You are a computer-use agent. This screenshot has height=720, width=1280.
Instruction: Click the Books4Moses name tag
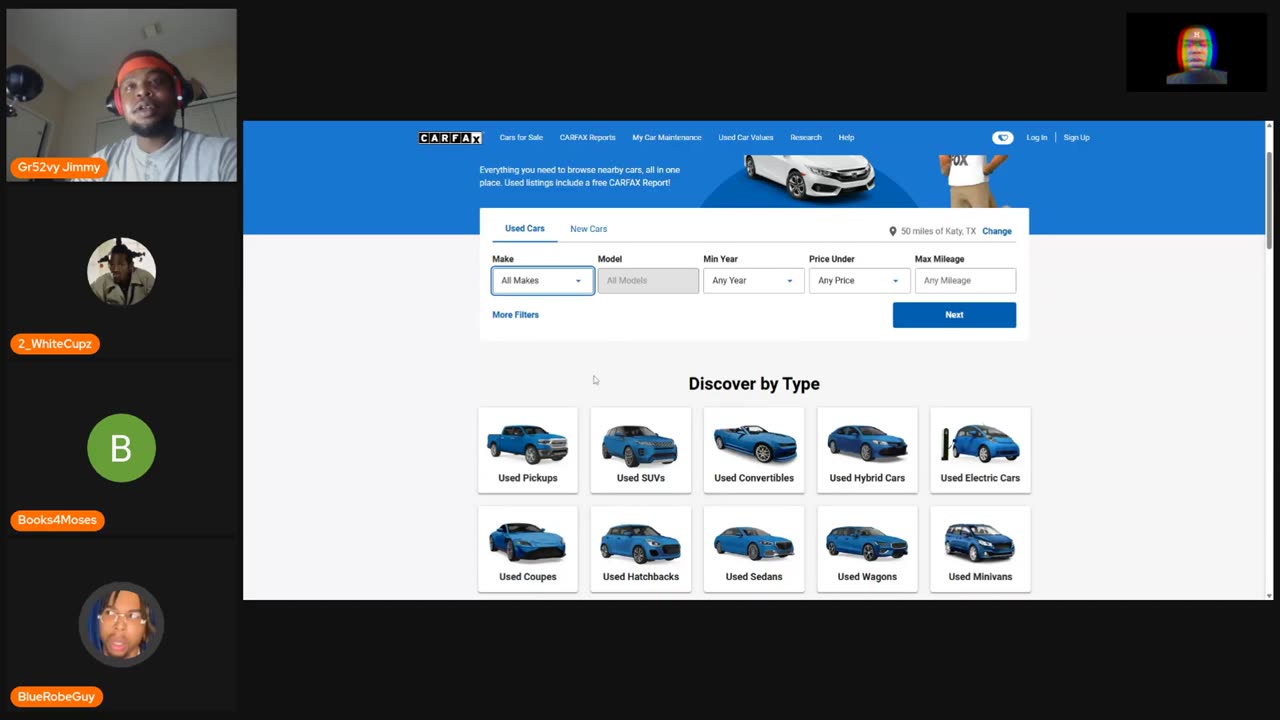(57, 520)
